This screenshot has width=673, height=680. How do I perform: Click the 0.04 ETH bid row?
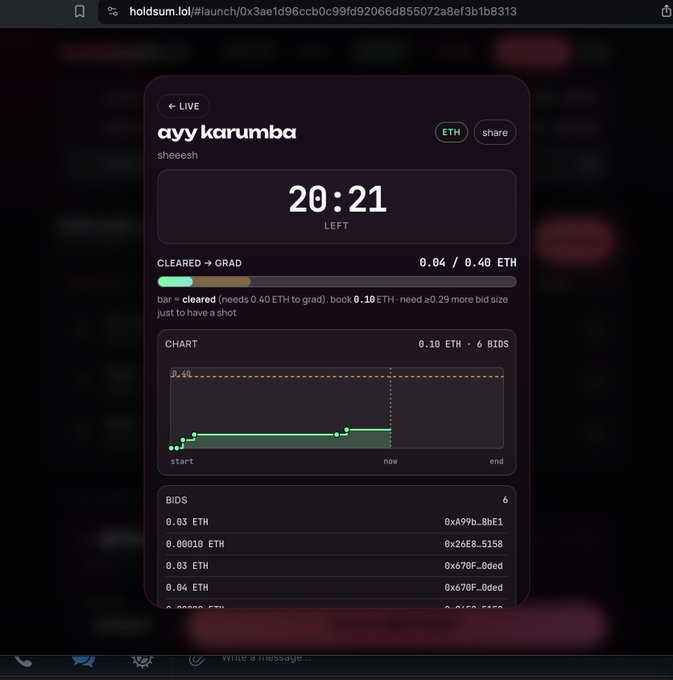click(x=337, y=588)
